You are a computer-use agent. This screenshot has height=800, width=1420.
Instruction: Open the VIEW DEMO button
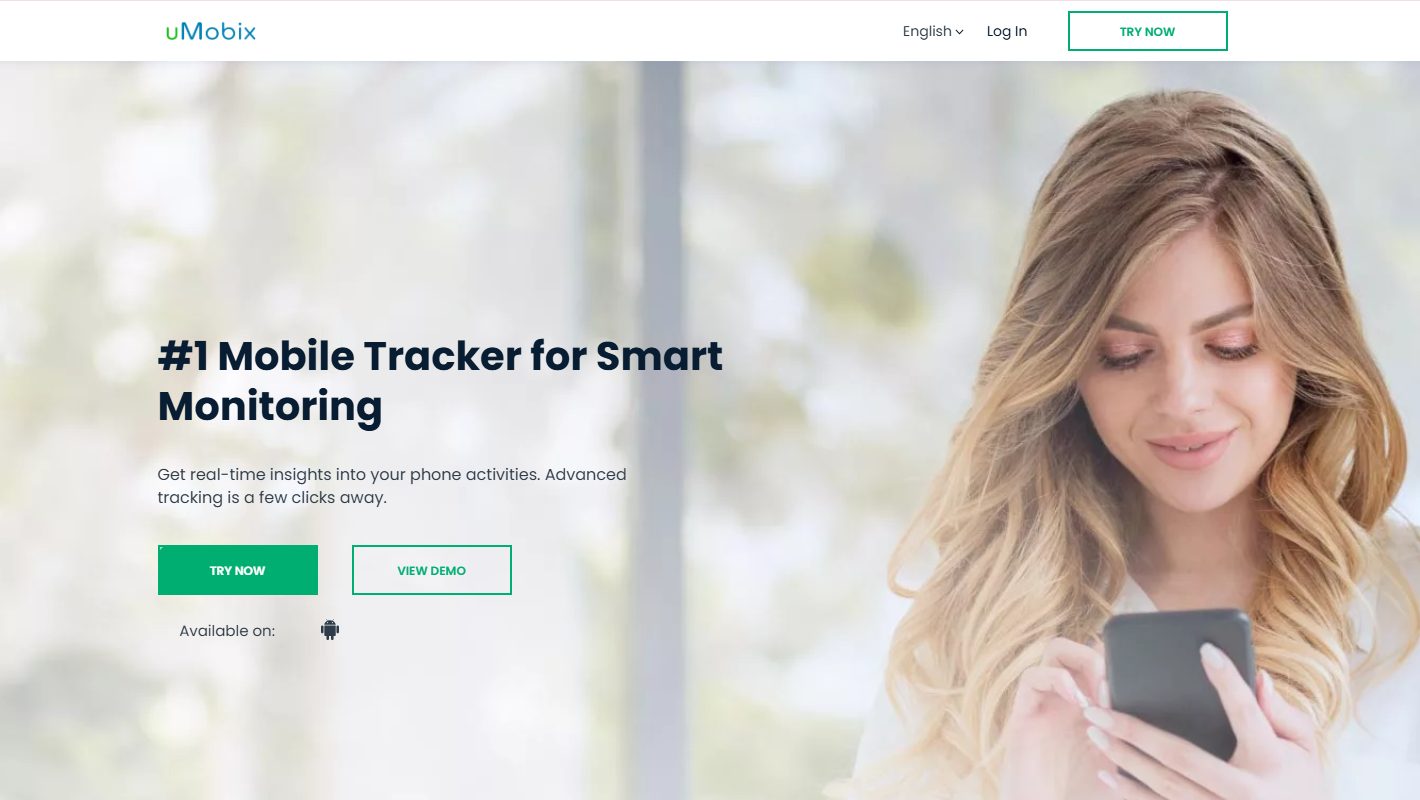[432, 570]
